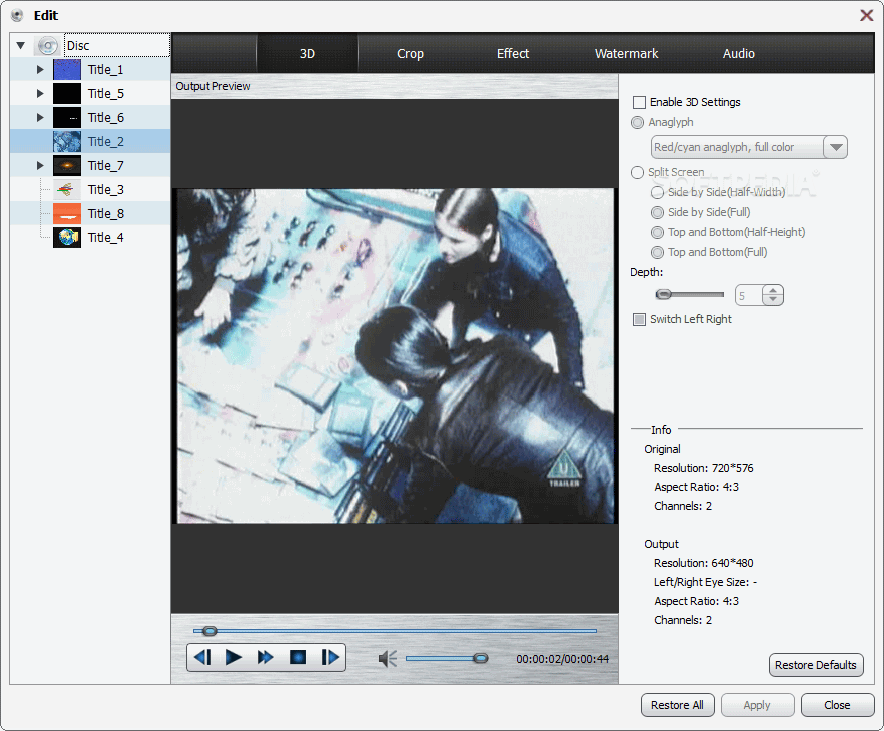884x731 pixels.
Task: Select Title_7 thumbnail
Action: [x=67, y=166]
